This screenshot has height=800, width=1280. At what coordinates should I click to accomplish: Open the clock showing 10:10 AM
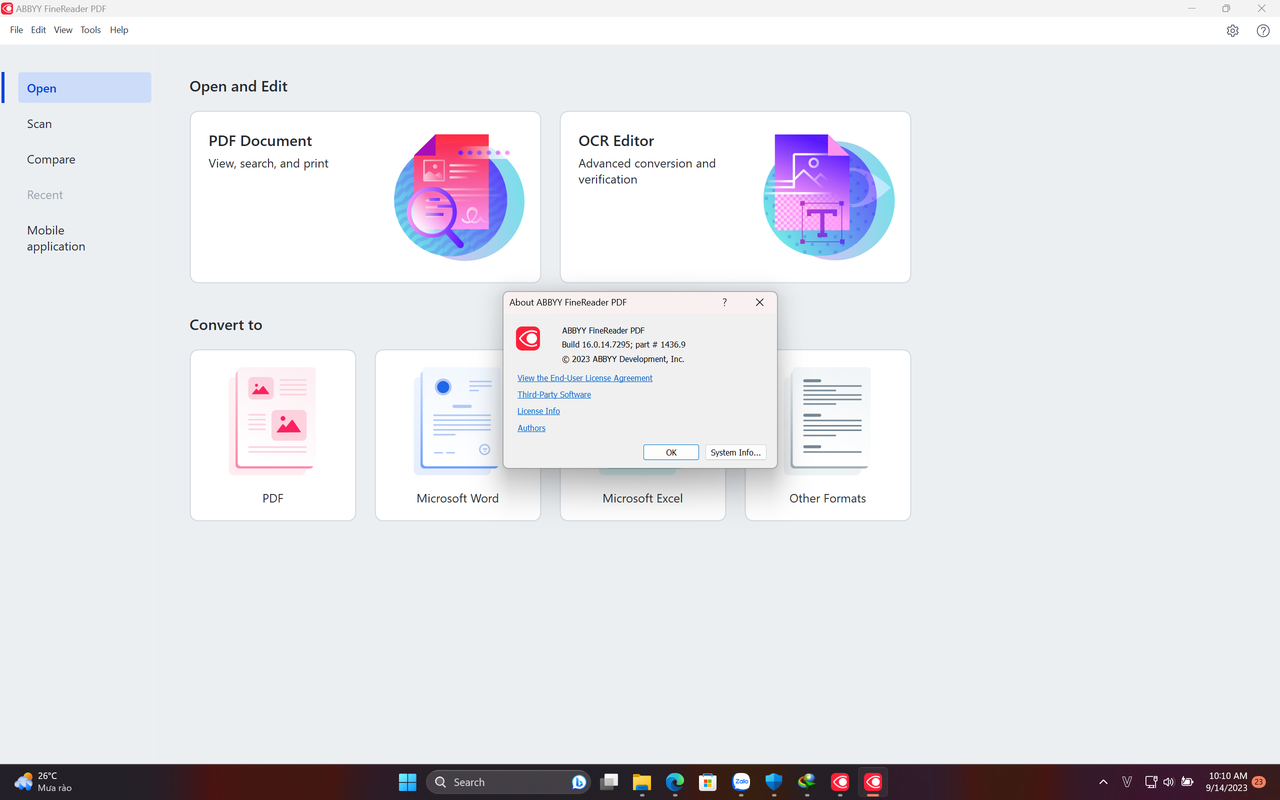coord(1227,782)
